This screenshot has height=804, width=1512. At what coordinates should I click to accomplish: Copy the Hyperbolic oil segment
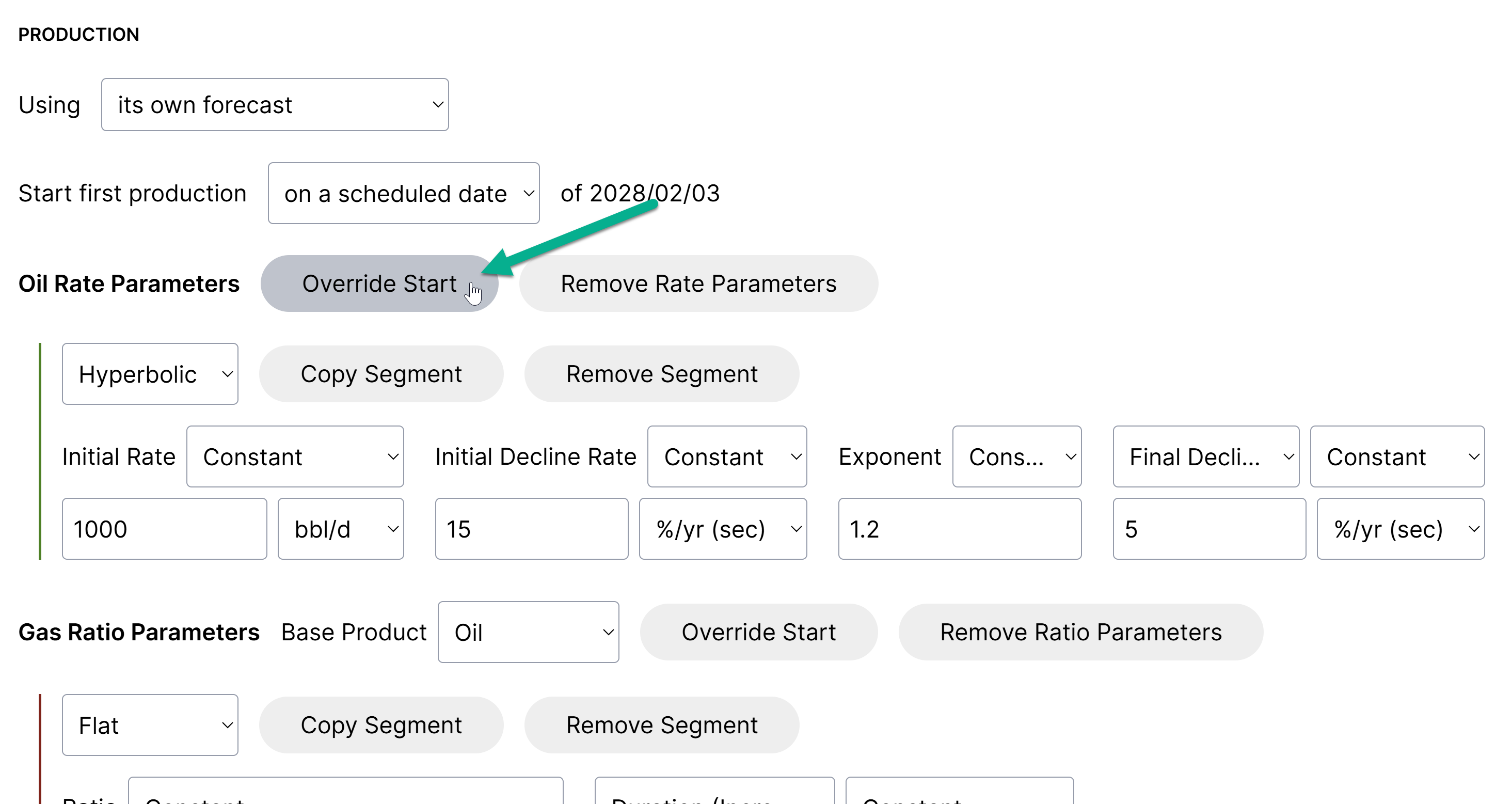381,374
